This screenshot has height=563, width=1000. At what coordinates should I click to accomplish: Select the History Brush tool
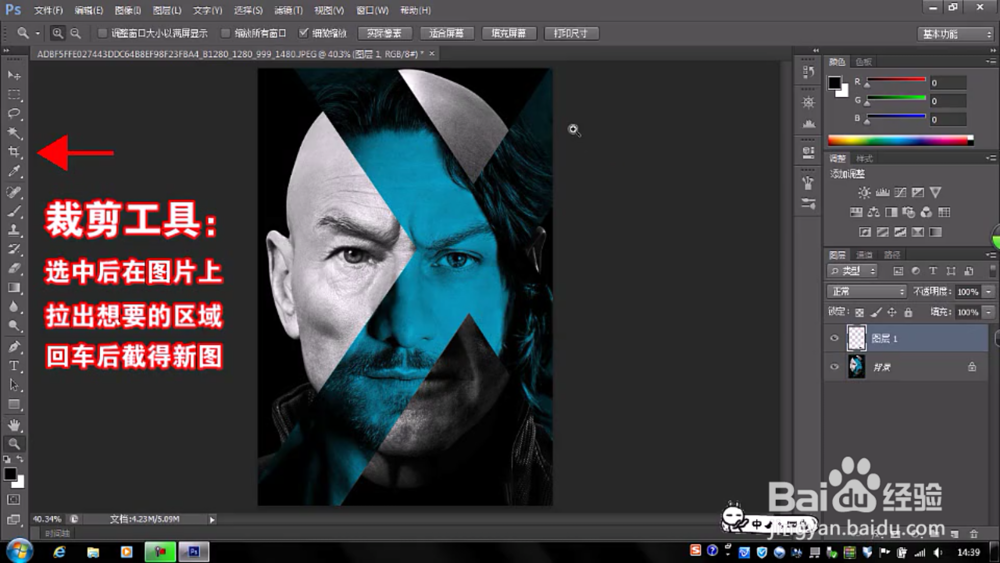(x=14, y=249)
